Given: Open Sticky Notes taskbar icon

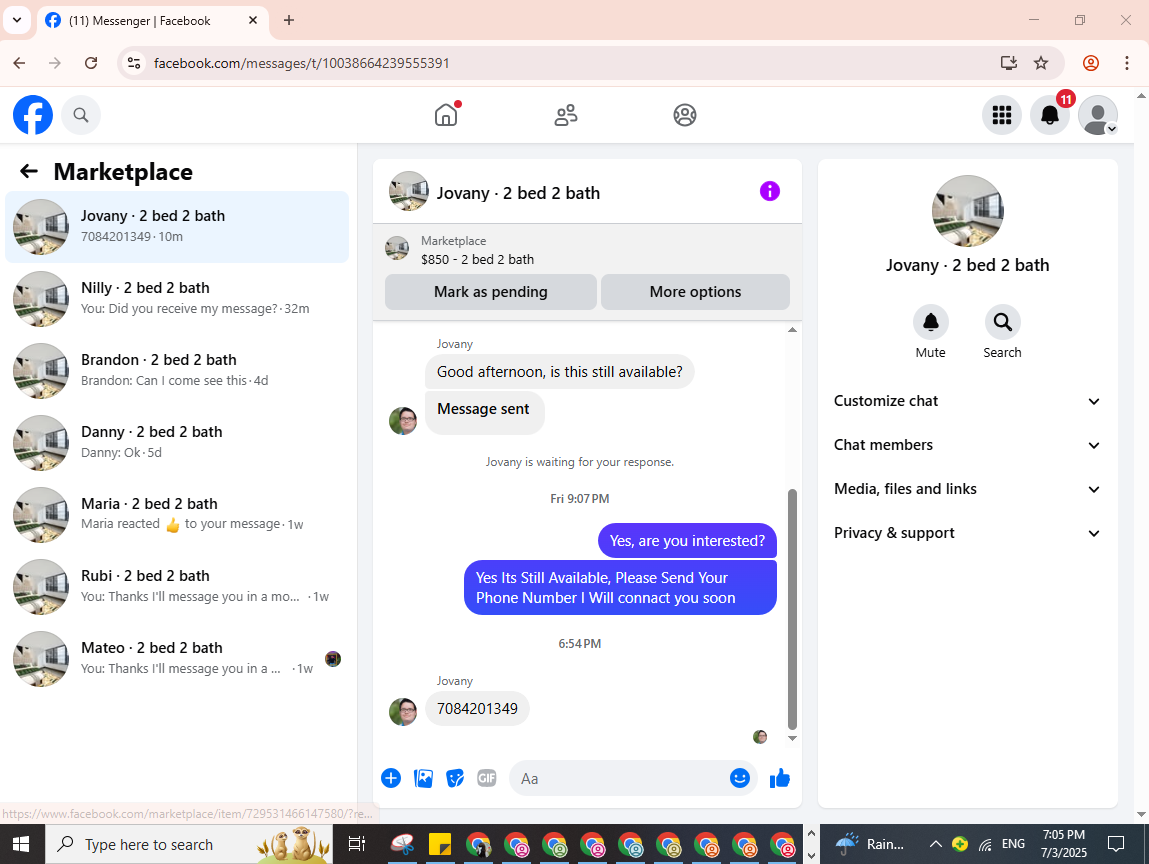Looking at the screenshot, I should pyautogui.click(x=440, y=844).
